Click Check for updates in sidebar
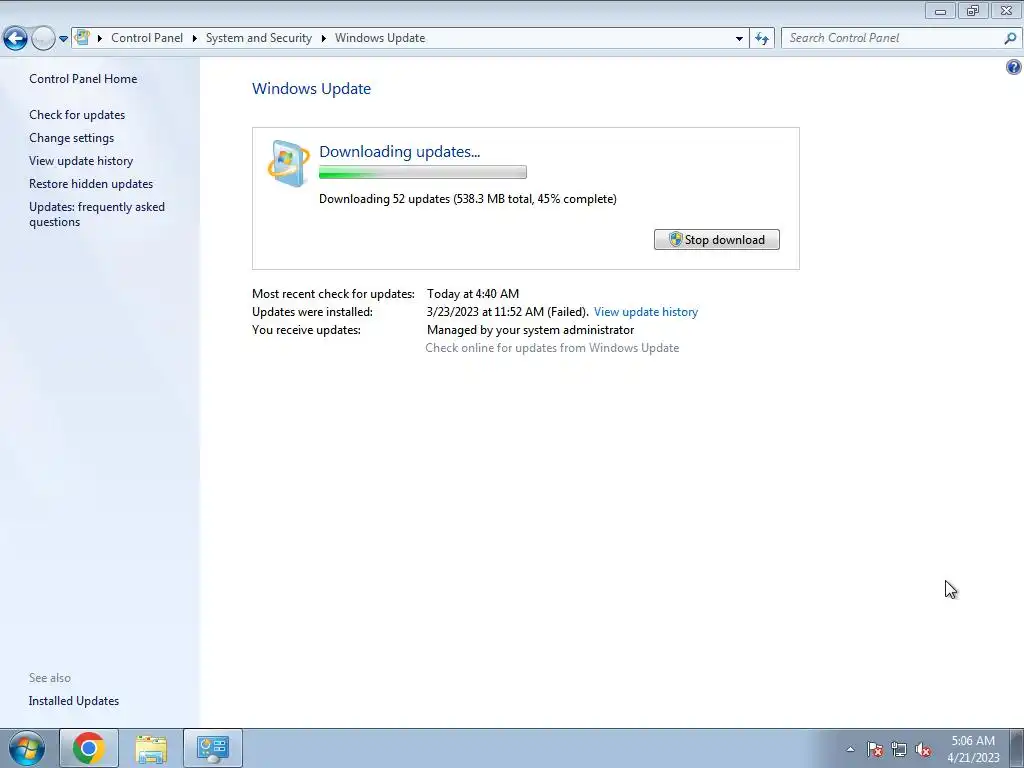 click(x=77, y=114)
